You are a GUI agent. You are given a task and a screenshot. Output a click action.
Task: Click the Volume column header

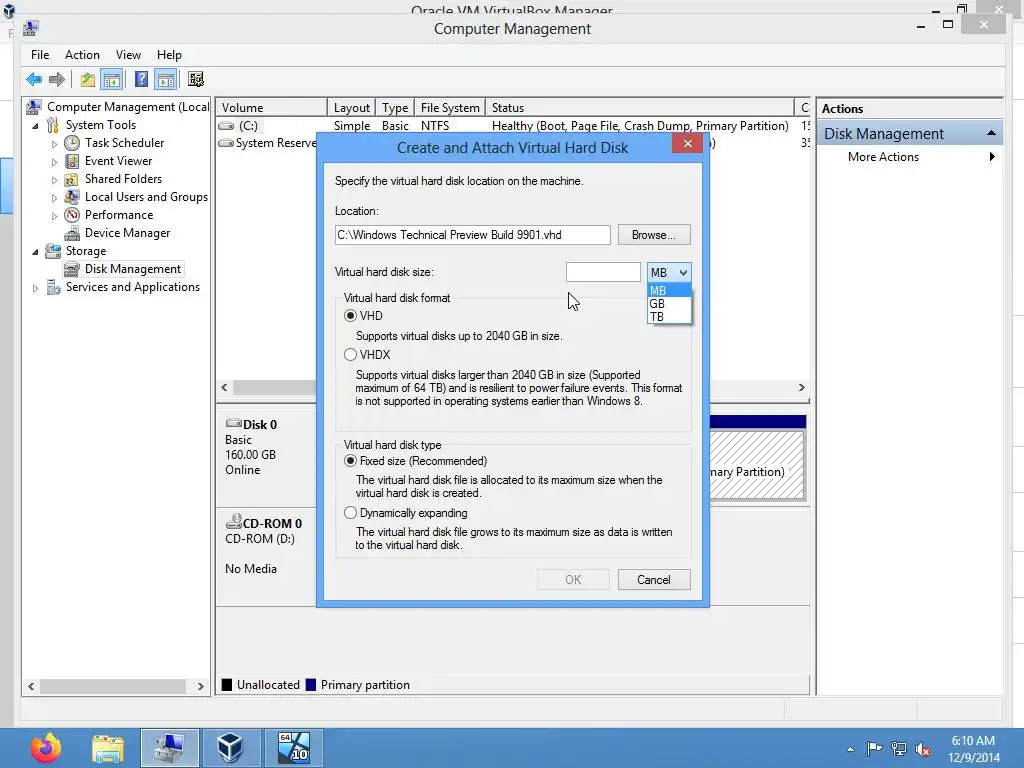click(272, 108)
